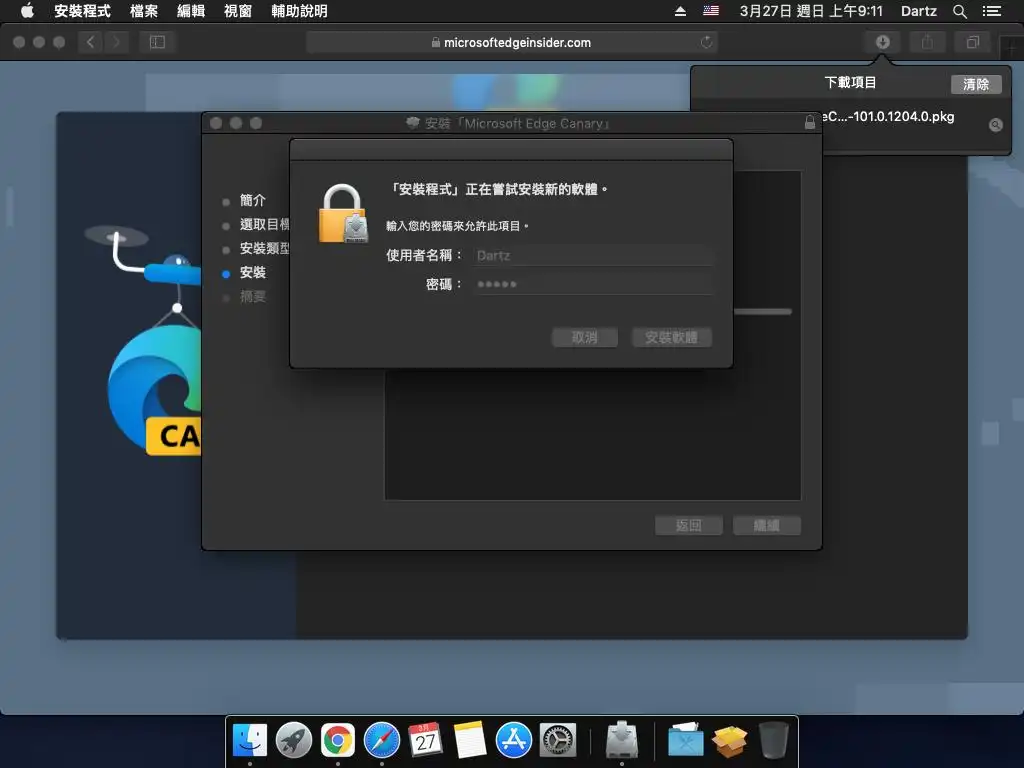Open the 檔案 menu
The width and height of the screenshot is (1024, 768).
tap(144, 11)
